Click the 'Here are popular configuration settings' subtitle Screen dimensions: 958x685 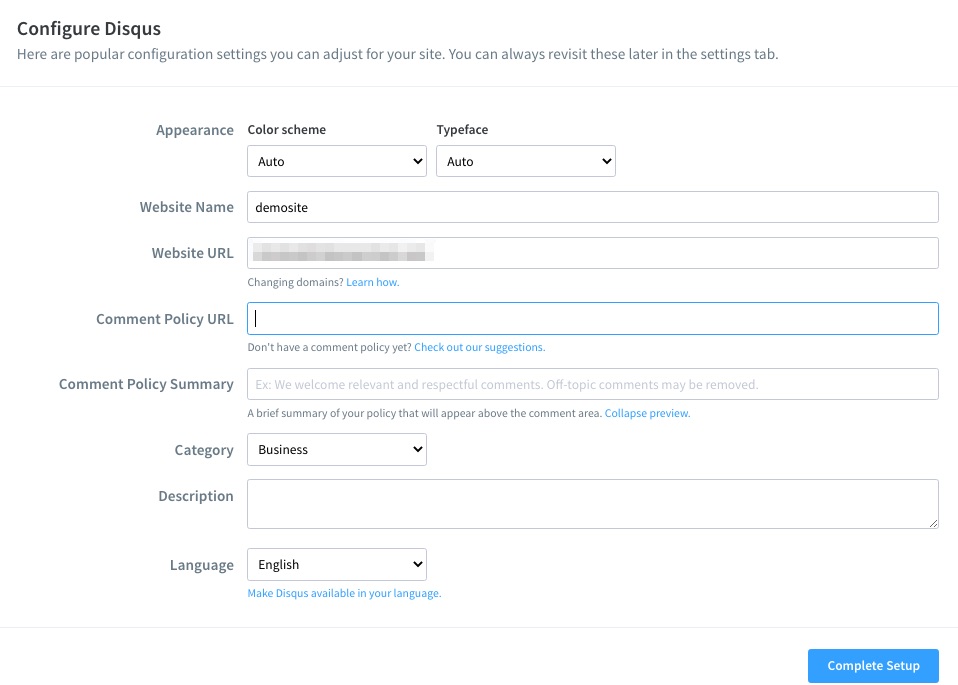pyautogui.click(x=398, y=54)
